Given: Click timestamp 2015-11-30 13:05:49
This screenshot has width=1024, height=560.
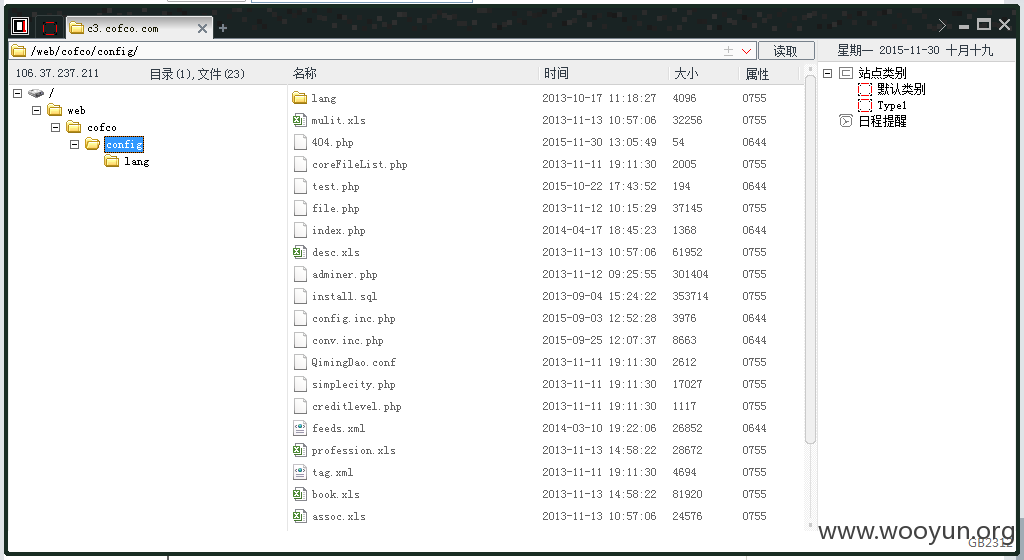Looking at the screenshot, I should click(x=599, y=142).
